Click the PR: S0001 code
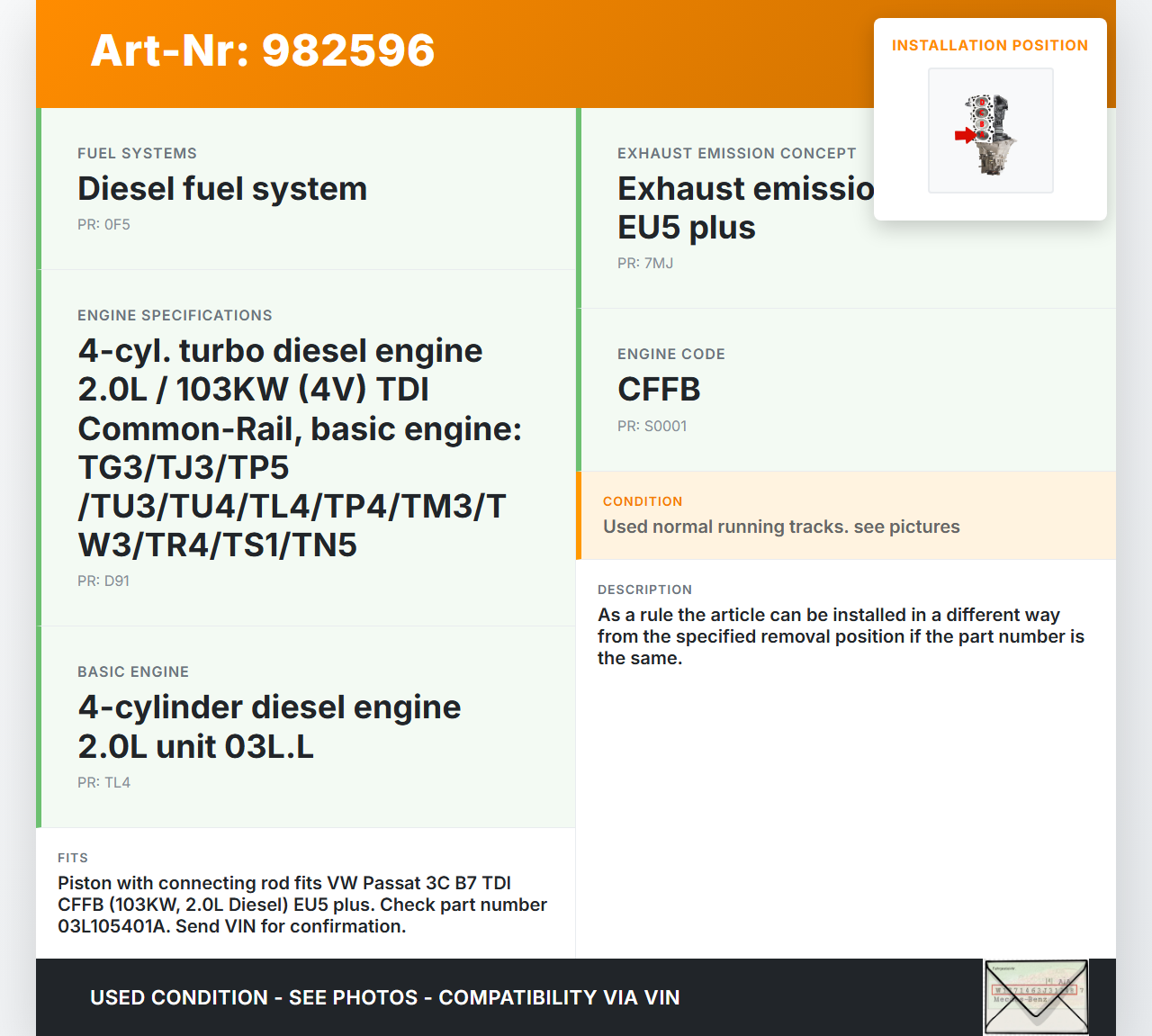 pyautogui.click(x=652, y=426)
